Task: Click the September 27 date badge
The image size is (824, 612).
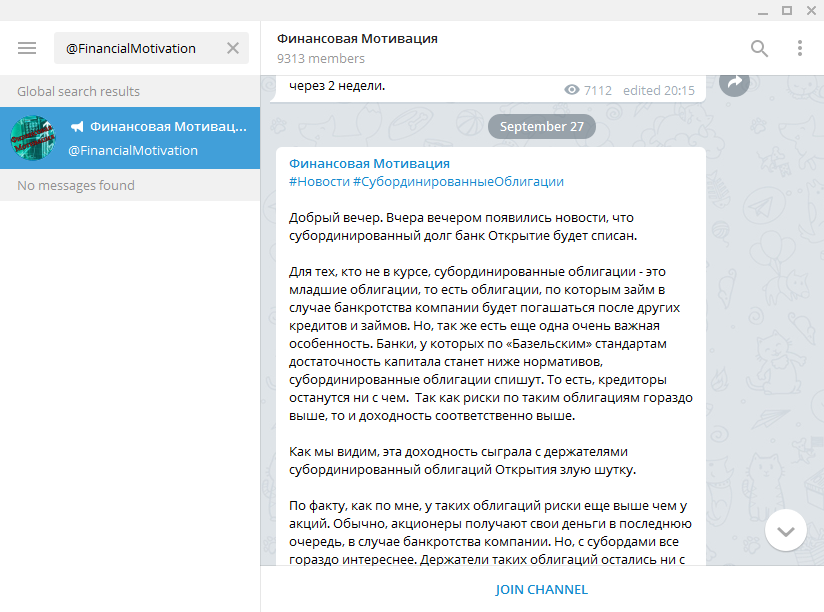Action: (x=541, y=127)
